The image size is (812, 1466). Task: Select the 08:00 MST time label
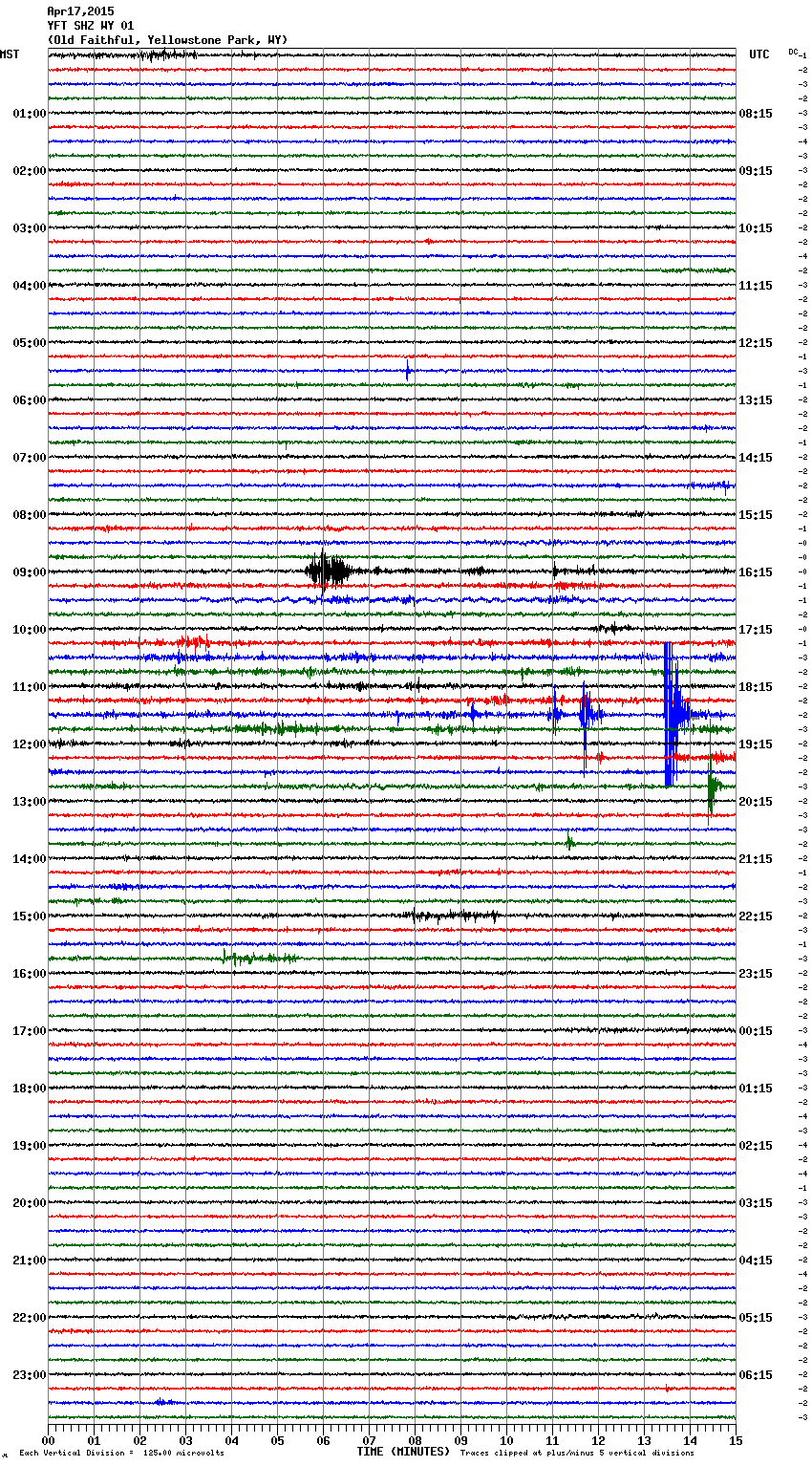pyautogui.click(x=29, y=515)
